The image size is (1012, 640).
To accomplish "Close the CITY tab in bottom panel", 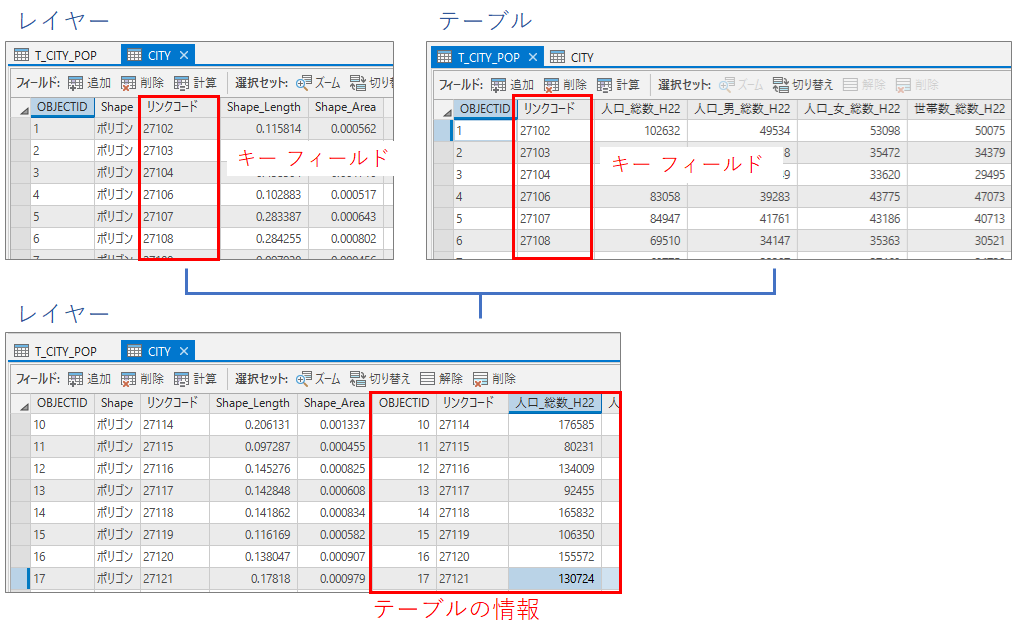I will click(184, 351).
